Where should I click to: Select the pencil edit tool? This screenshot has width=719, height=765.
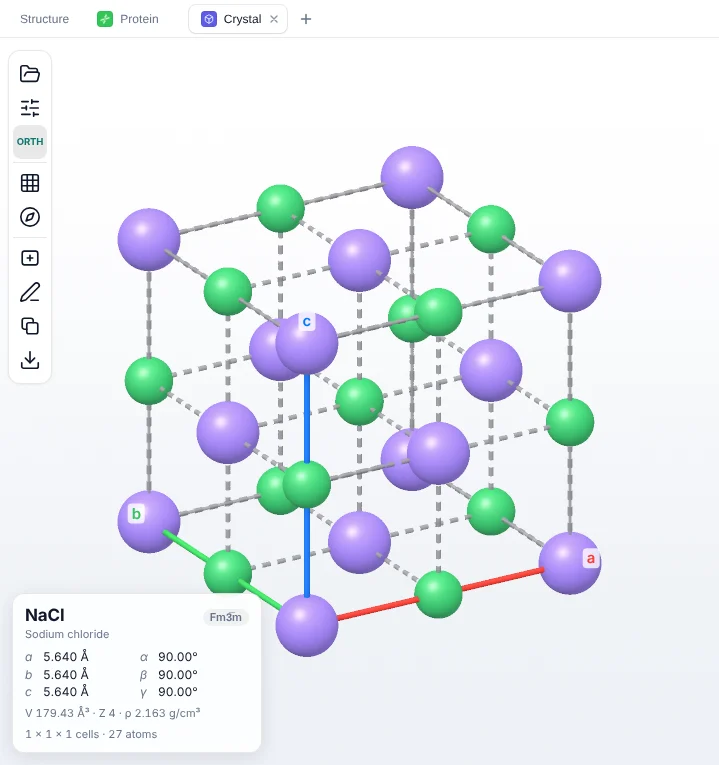click(30, 292)
